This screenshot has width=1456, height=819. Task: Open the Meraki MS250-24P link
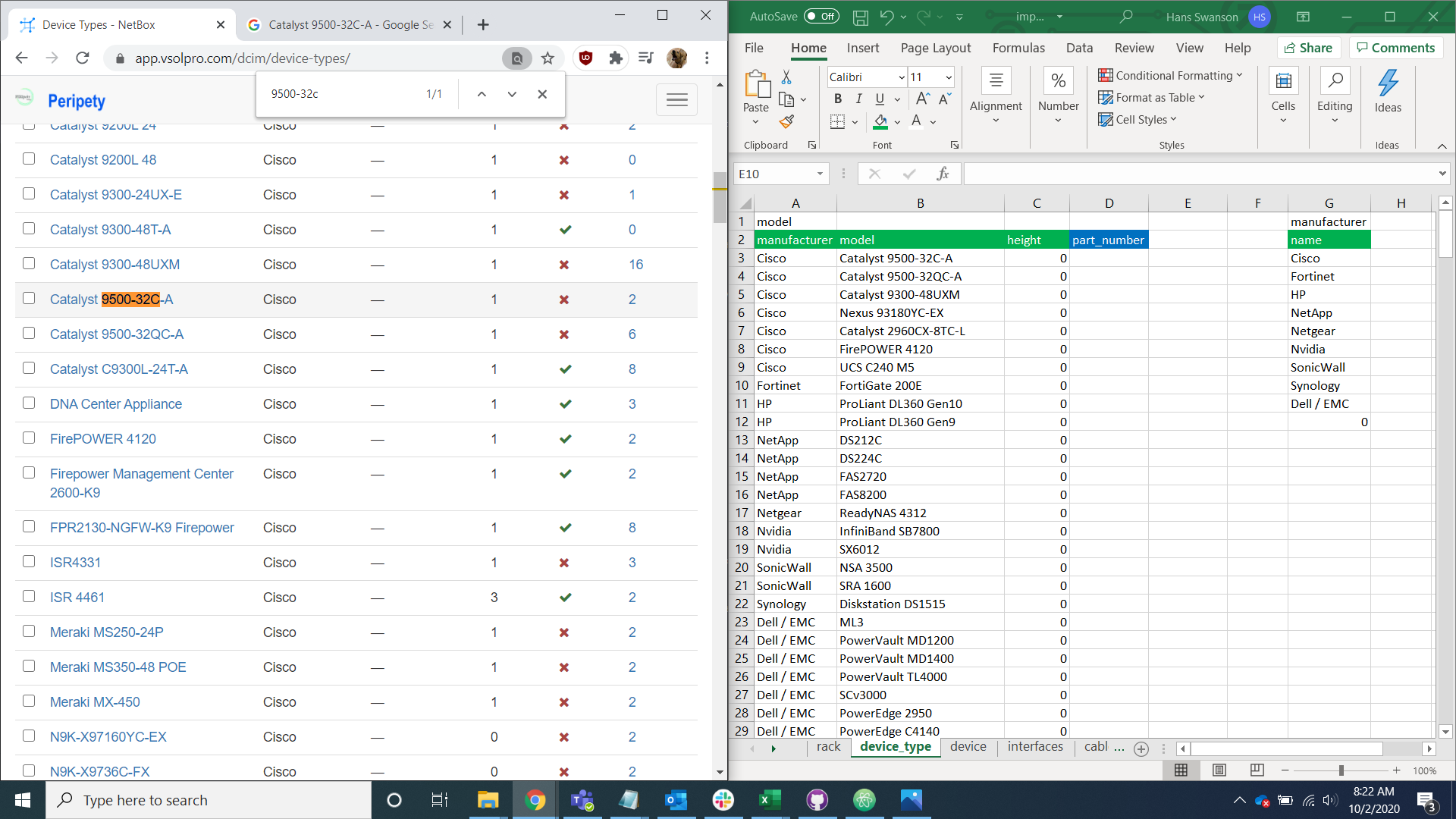(107, 632)
